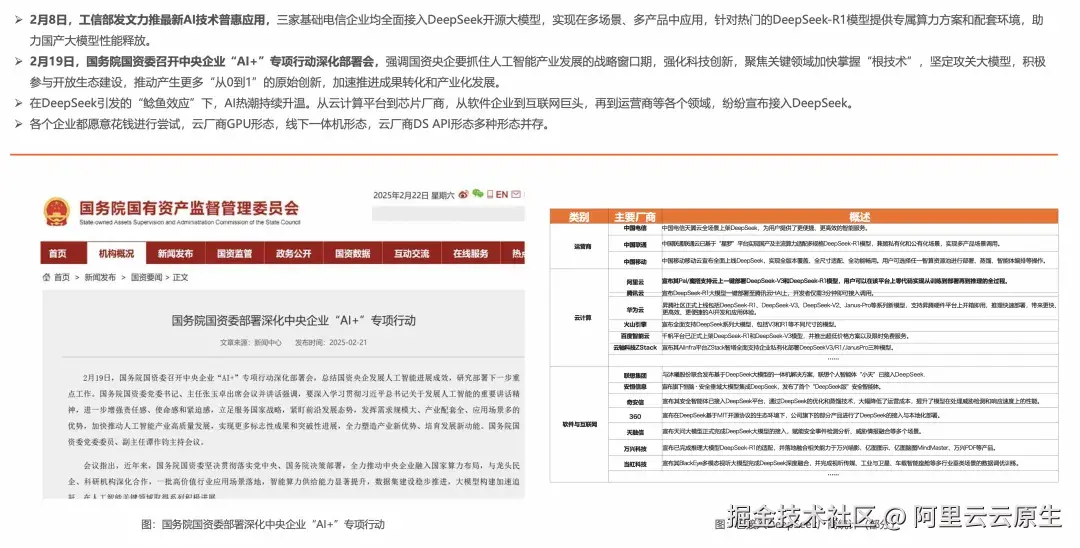Click 国资要闻 breadcrumb link
The height and width of the screenshot is (548, 1080).
click(x=147, y=277)
